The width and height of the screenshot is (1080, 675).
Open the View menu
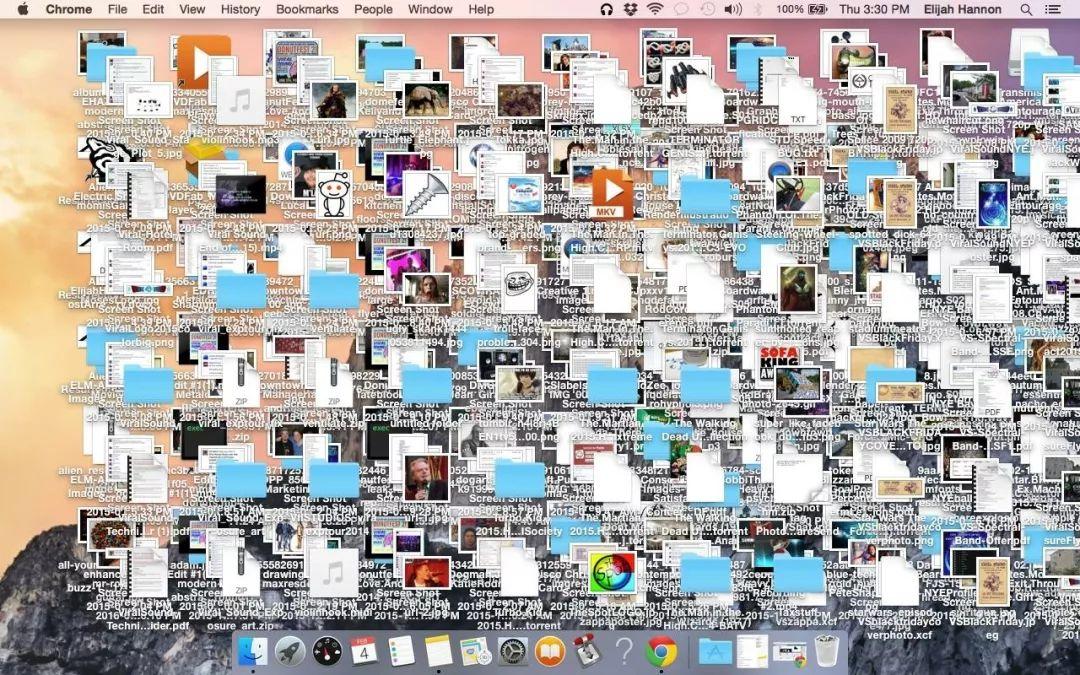click(x=191, y=9)
